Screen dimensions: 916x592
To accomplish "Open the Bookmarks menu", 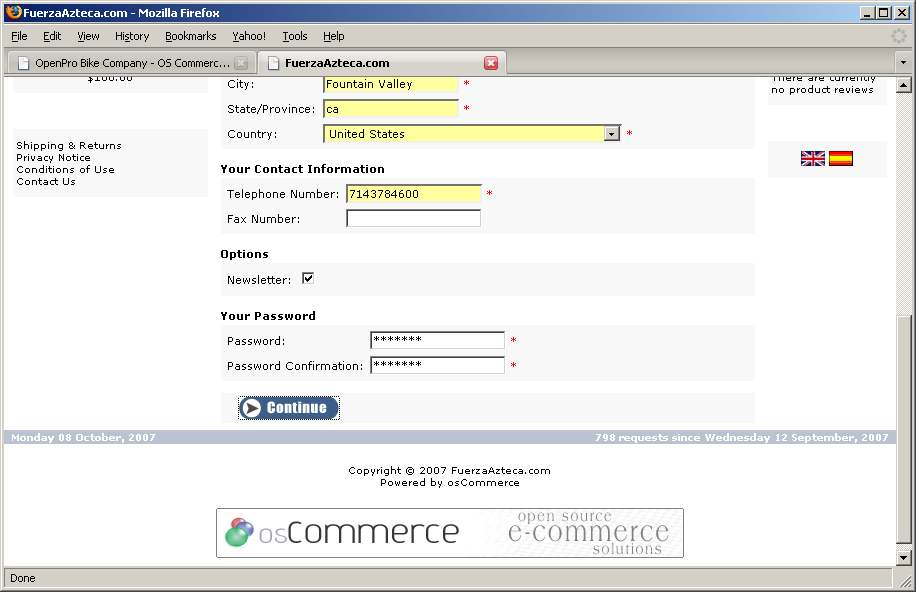I will click(x=190, y=36).
